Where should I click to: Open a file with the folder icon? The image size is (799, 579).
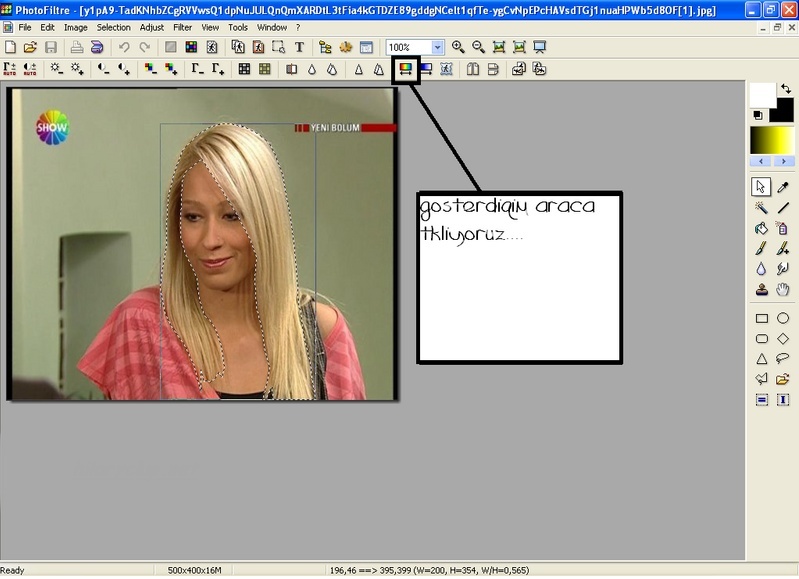(31, 47)
